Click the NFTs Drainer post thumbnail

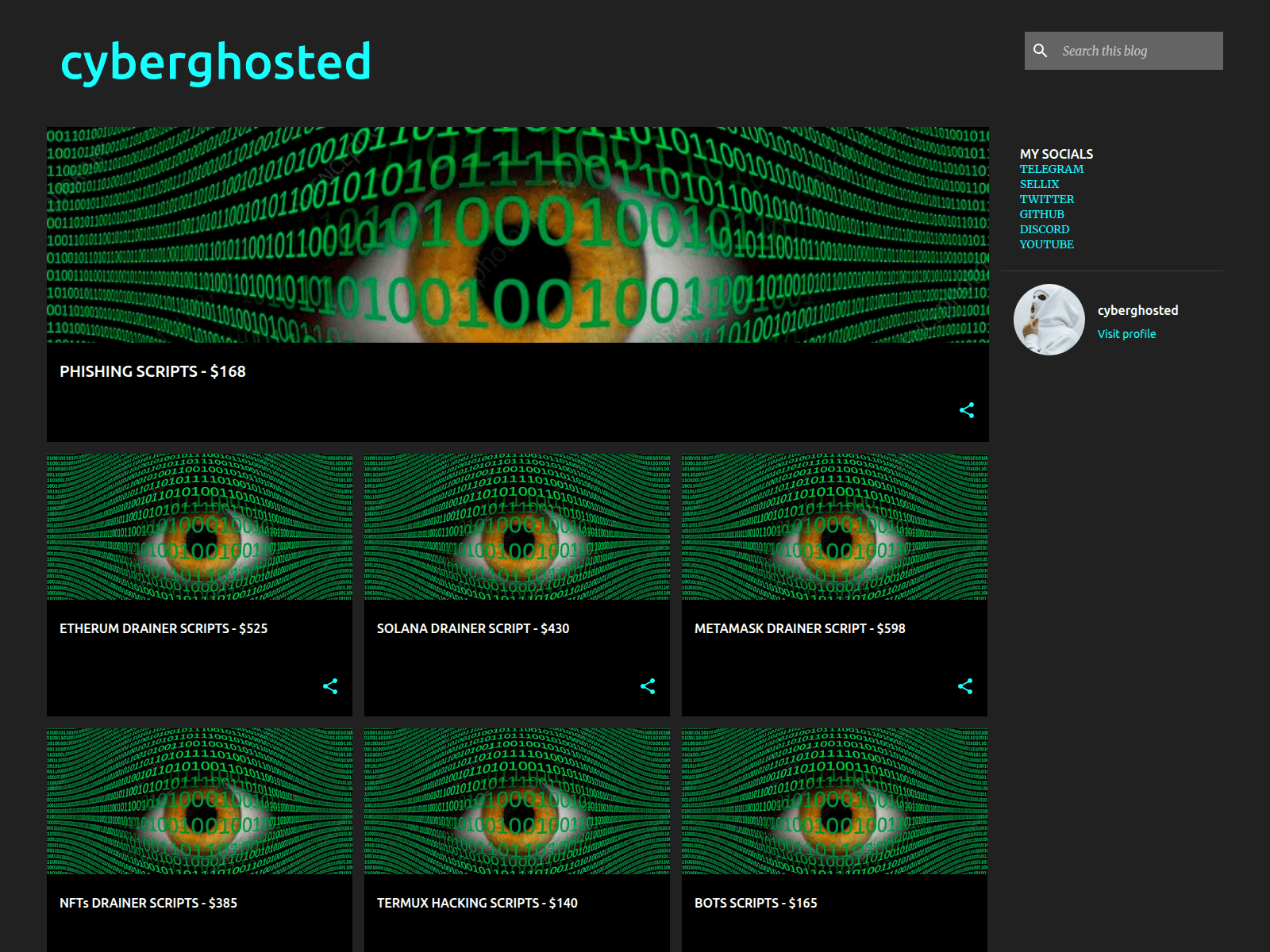[x=199, y=801]
